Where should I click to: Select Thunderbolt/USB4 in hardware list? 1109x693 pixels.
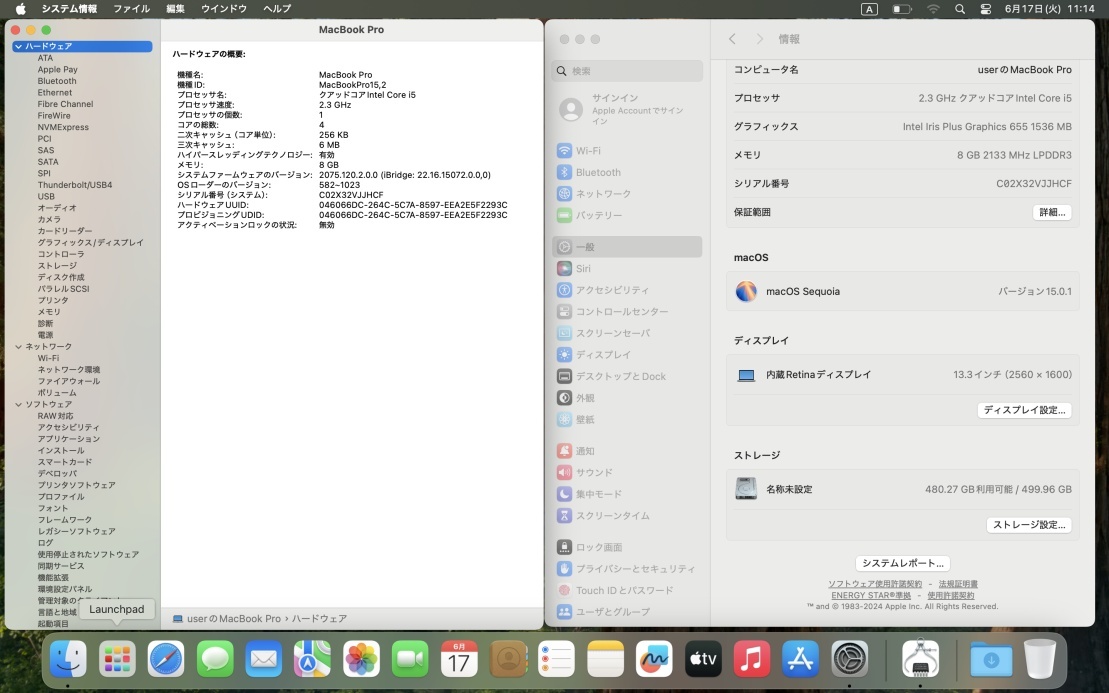click(x=75, y=185)
